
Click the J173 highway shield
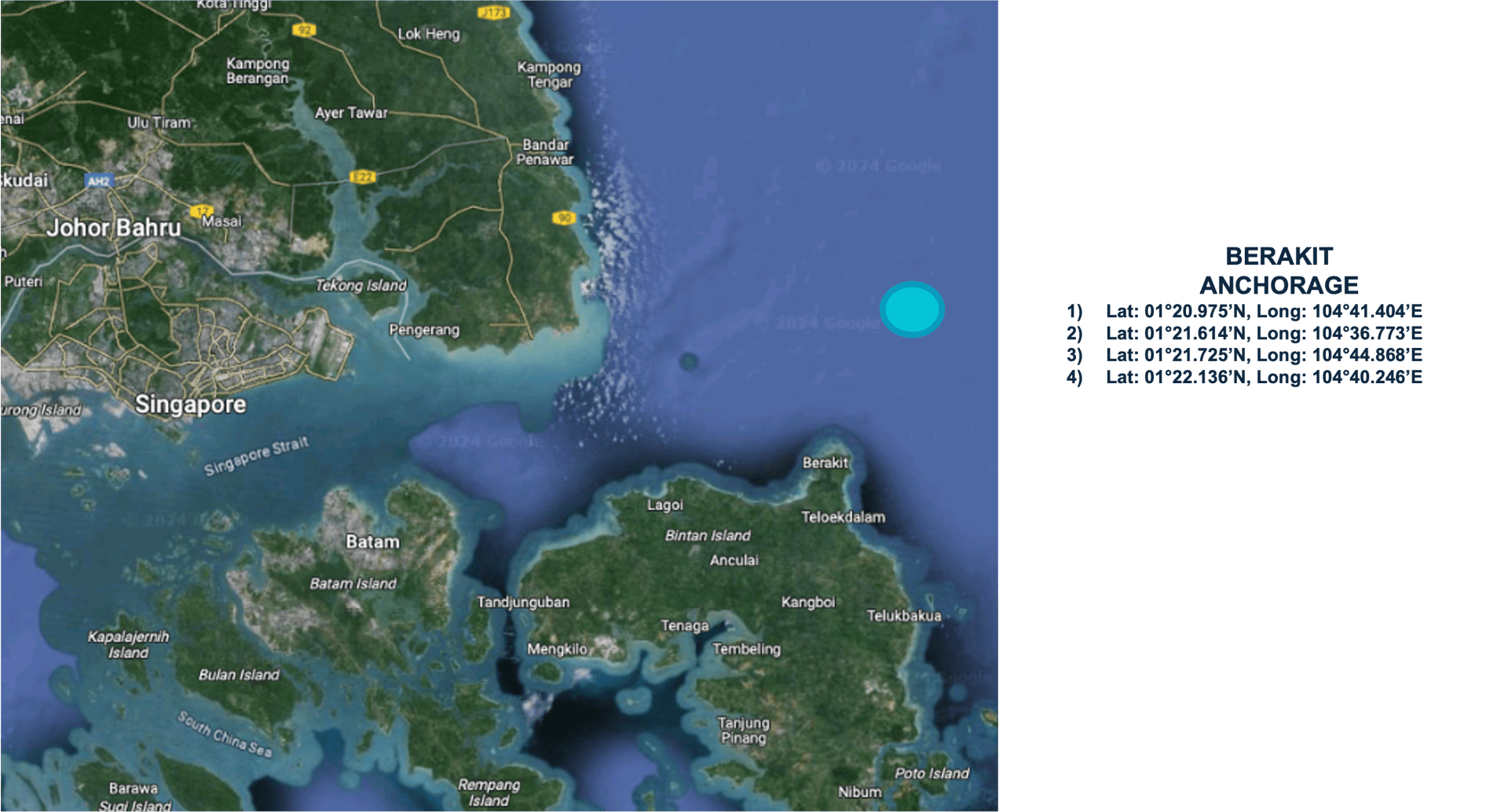click(x=493, y=13)
